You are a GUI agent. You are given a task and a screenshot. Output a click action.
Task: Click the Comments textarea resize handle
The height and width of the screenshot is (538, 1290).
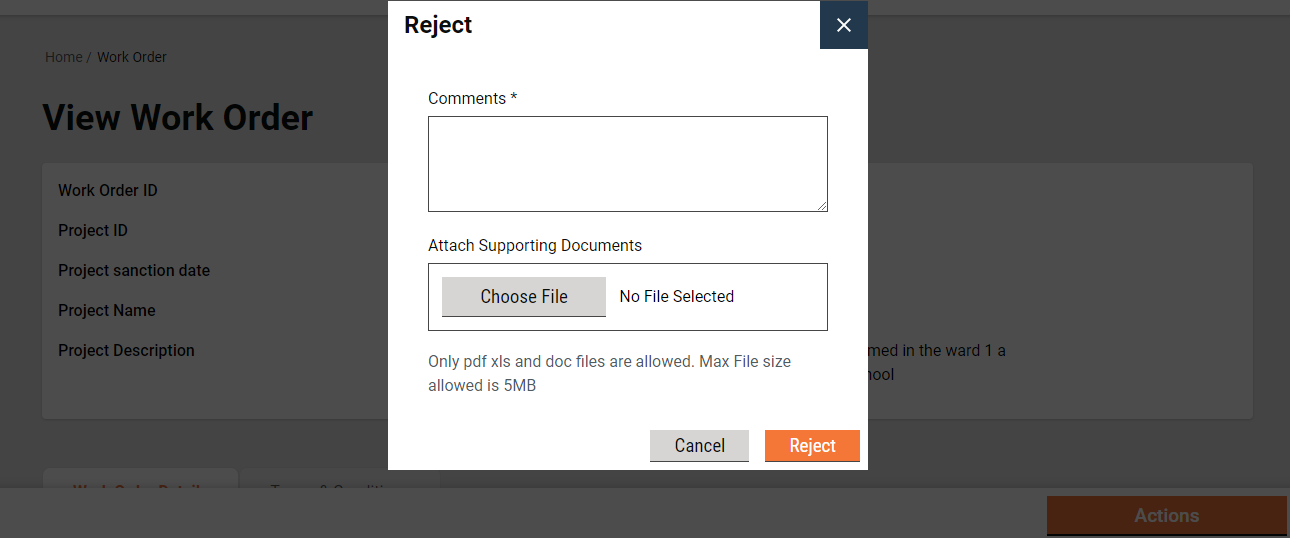pyautogui.click(x=822, y=206)
